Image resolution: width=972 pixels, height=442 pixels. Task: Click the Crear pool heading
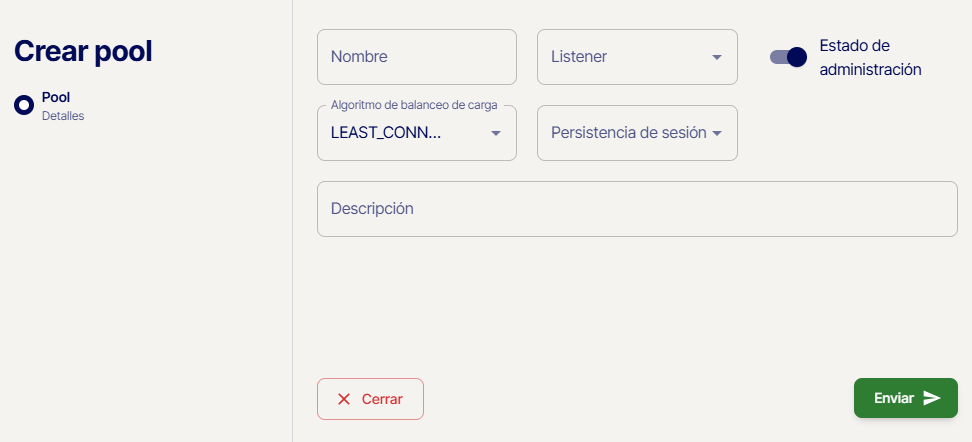point(83,52)
